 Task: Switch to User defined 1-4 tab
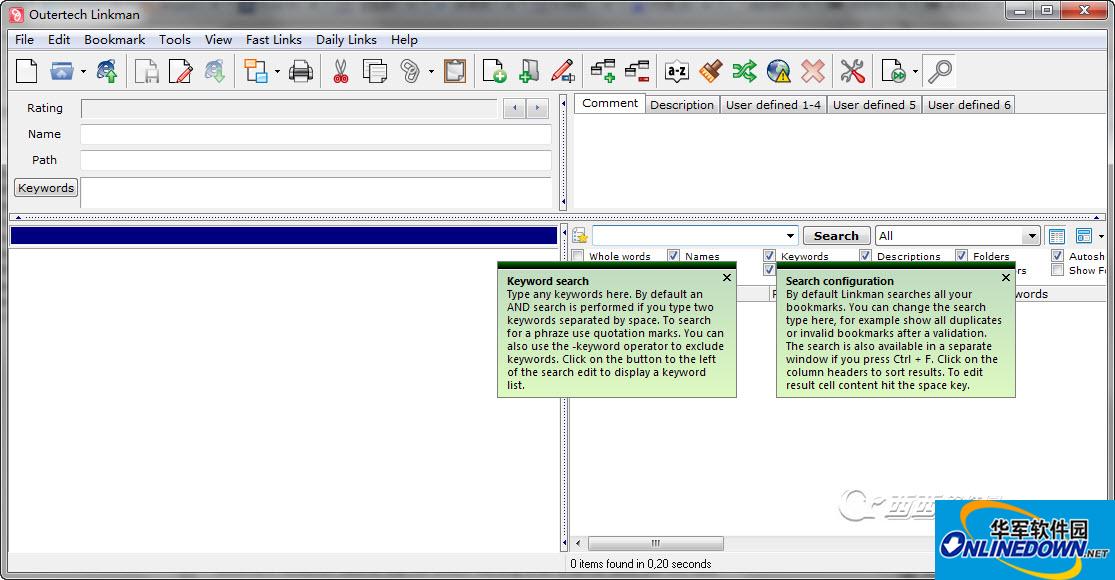click(x=773, y=105)
